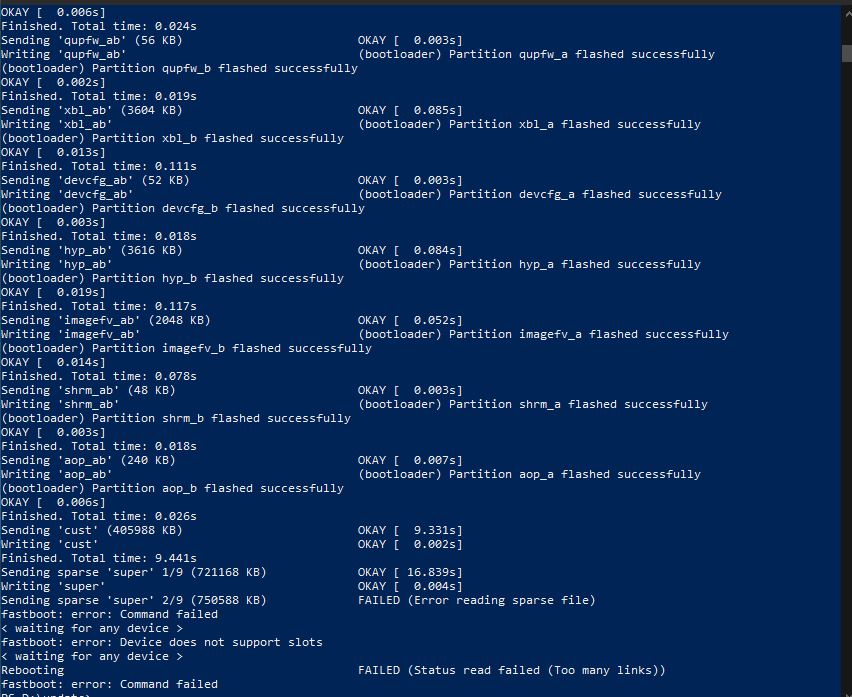Click 'Partition hyp_b flashed successfully' text

coord(218,278)
